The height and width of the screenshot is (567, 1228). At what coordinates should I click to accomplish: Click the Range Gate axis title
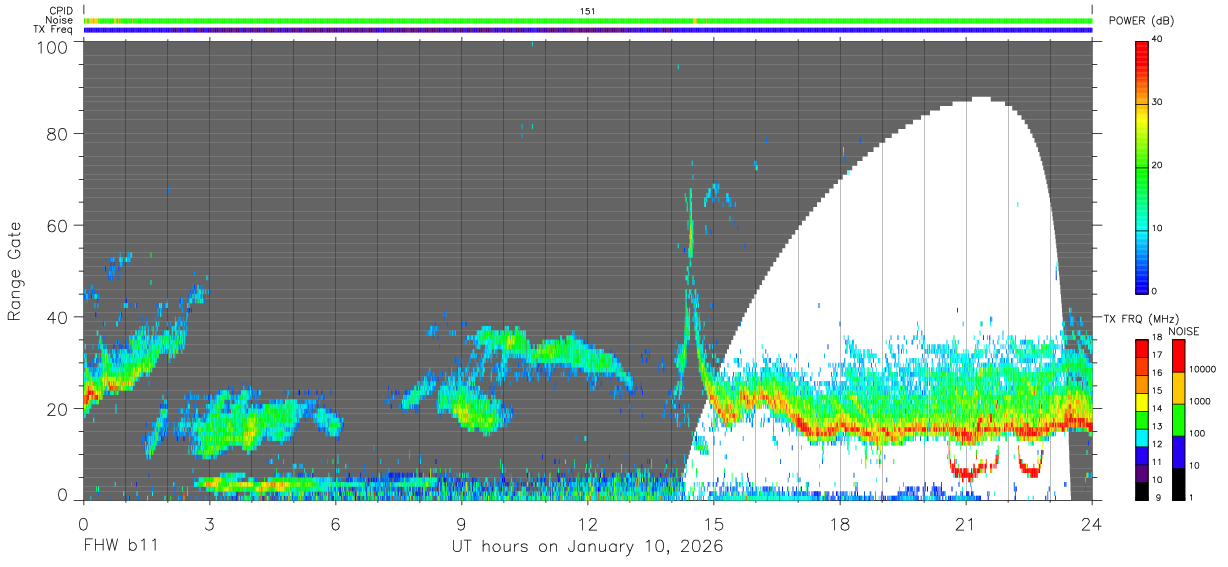15,271
